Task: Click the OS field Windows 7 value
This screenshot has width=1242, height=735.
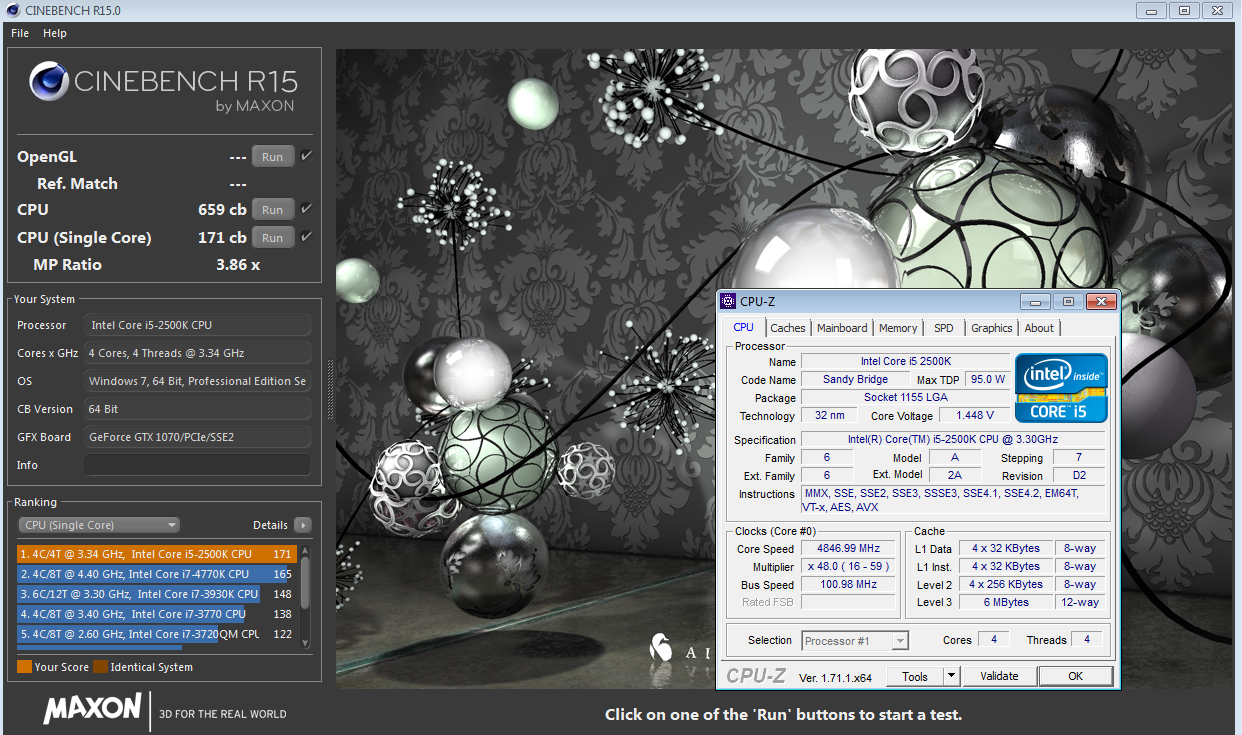Action: point(197,381)
